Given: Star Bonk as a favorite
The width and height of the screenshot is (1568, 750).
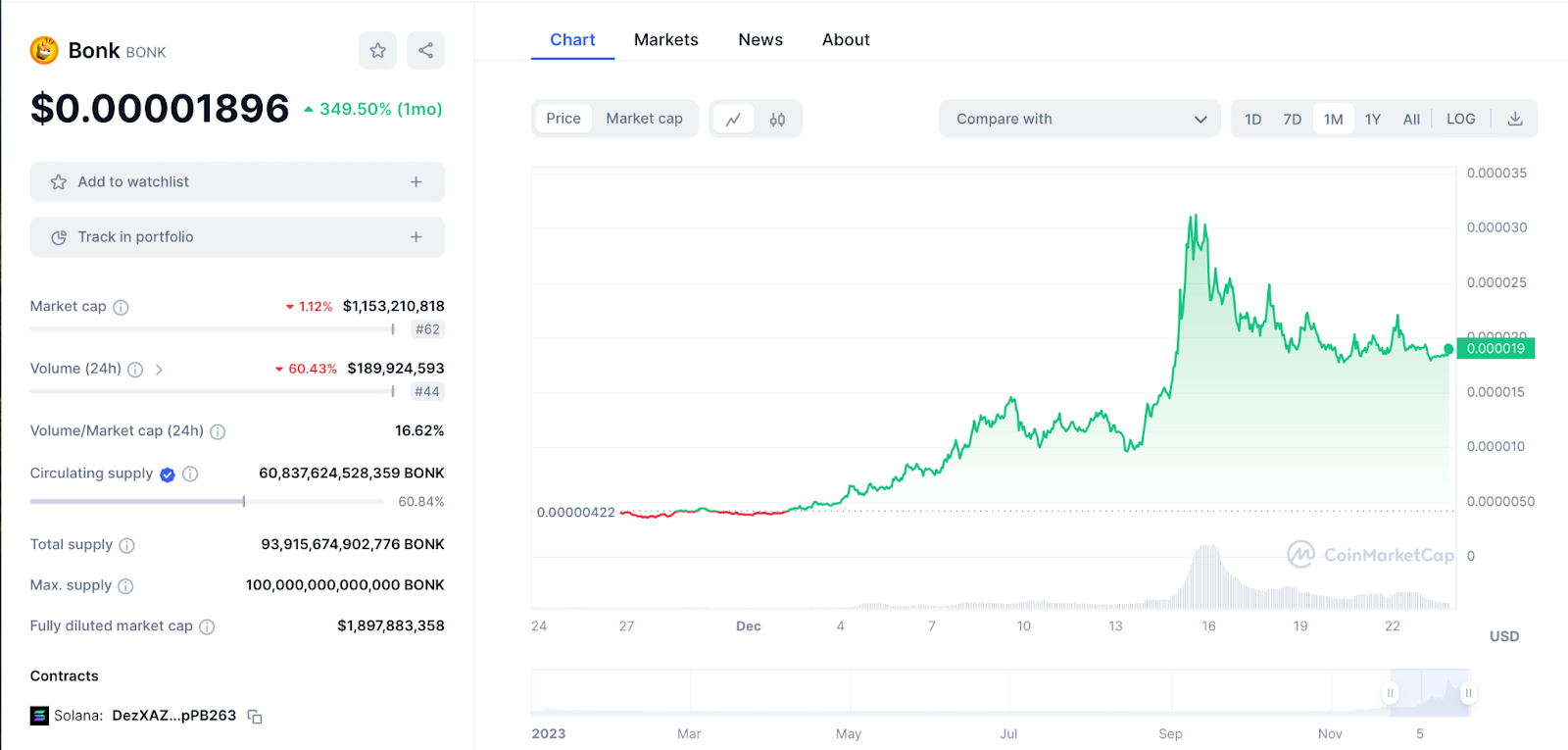Looking at the screenshot, I should click(377, 50).
